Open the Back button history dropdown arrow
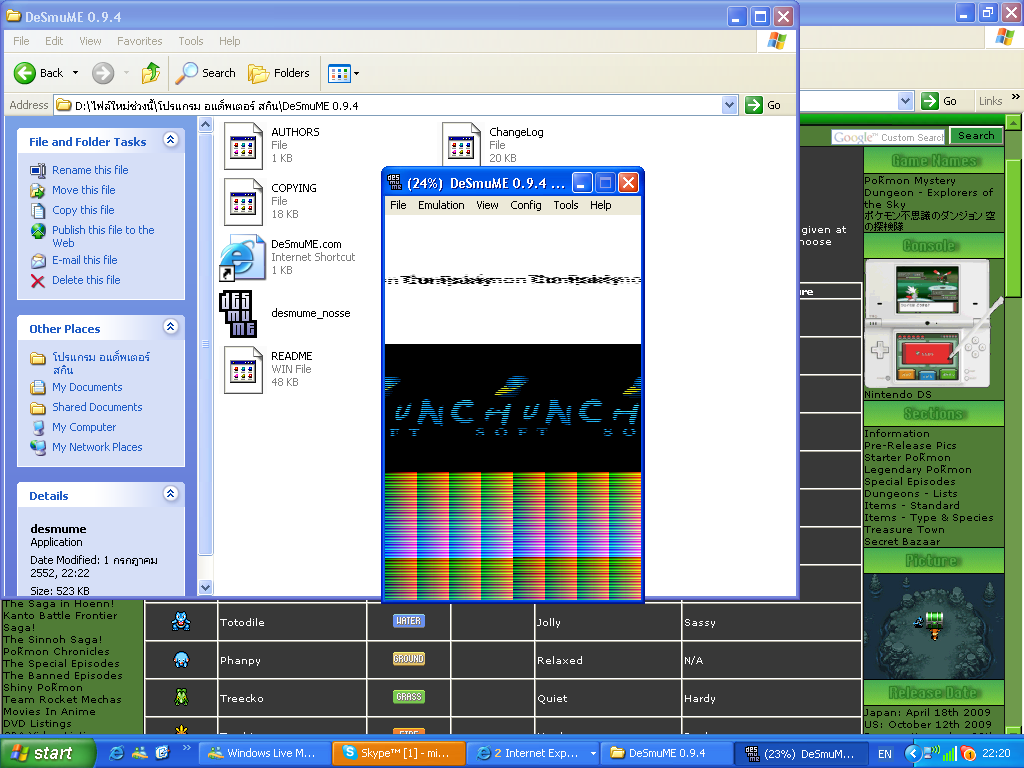Image resolution: width=1024 pixels, height=768 pixels. tap(75, 73)
